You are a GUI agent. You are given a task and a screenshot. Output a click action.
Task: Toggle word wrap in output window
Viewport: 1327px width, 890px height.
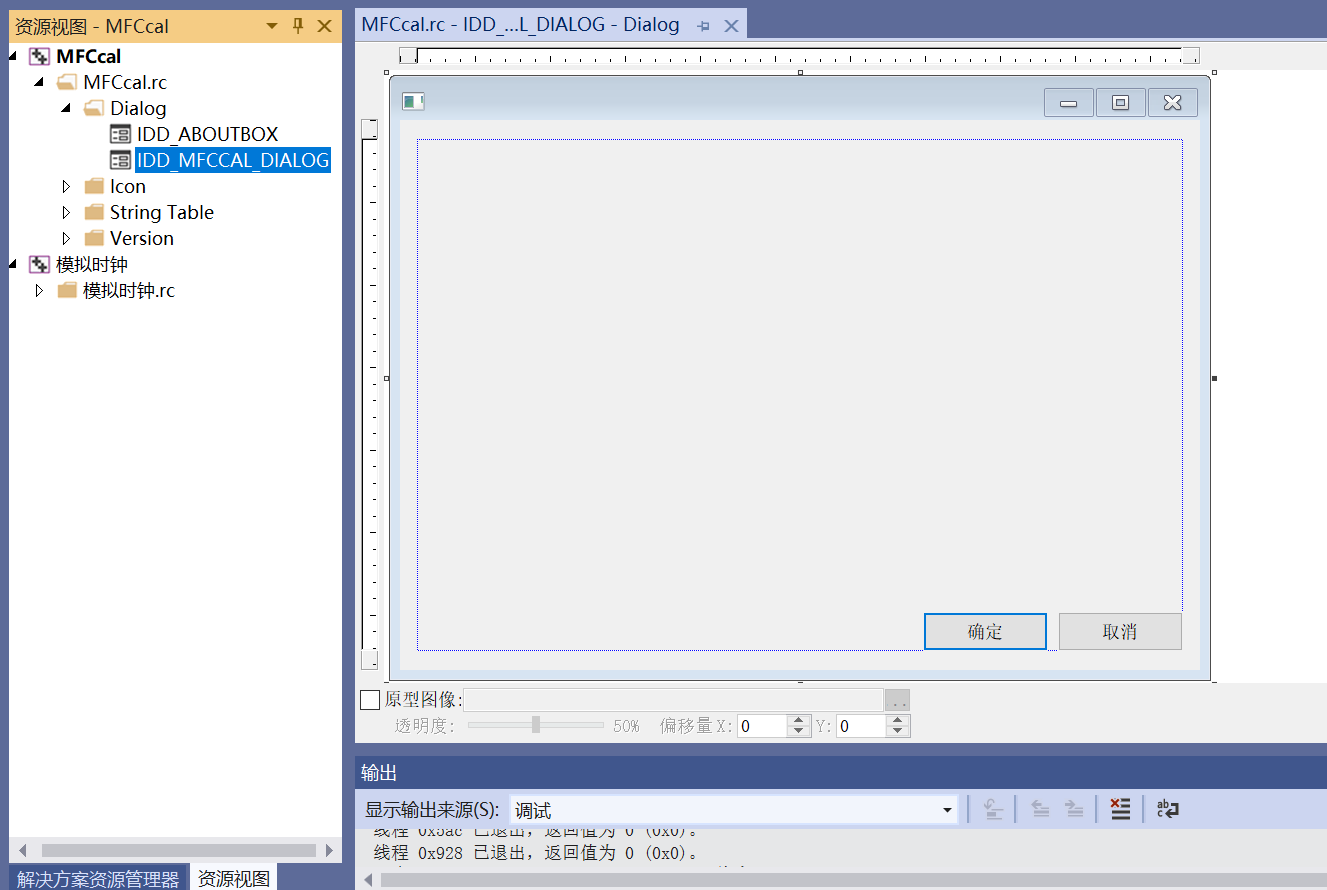(x=1167, y=810)
